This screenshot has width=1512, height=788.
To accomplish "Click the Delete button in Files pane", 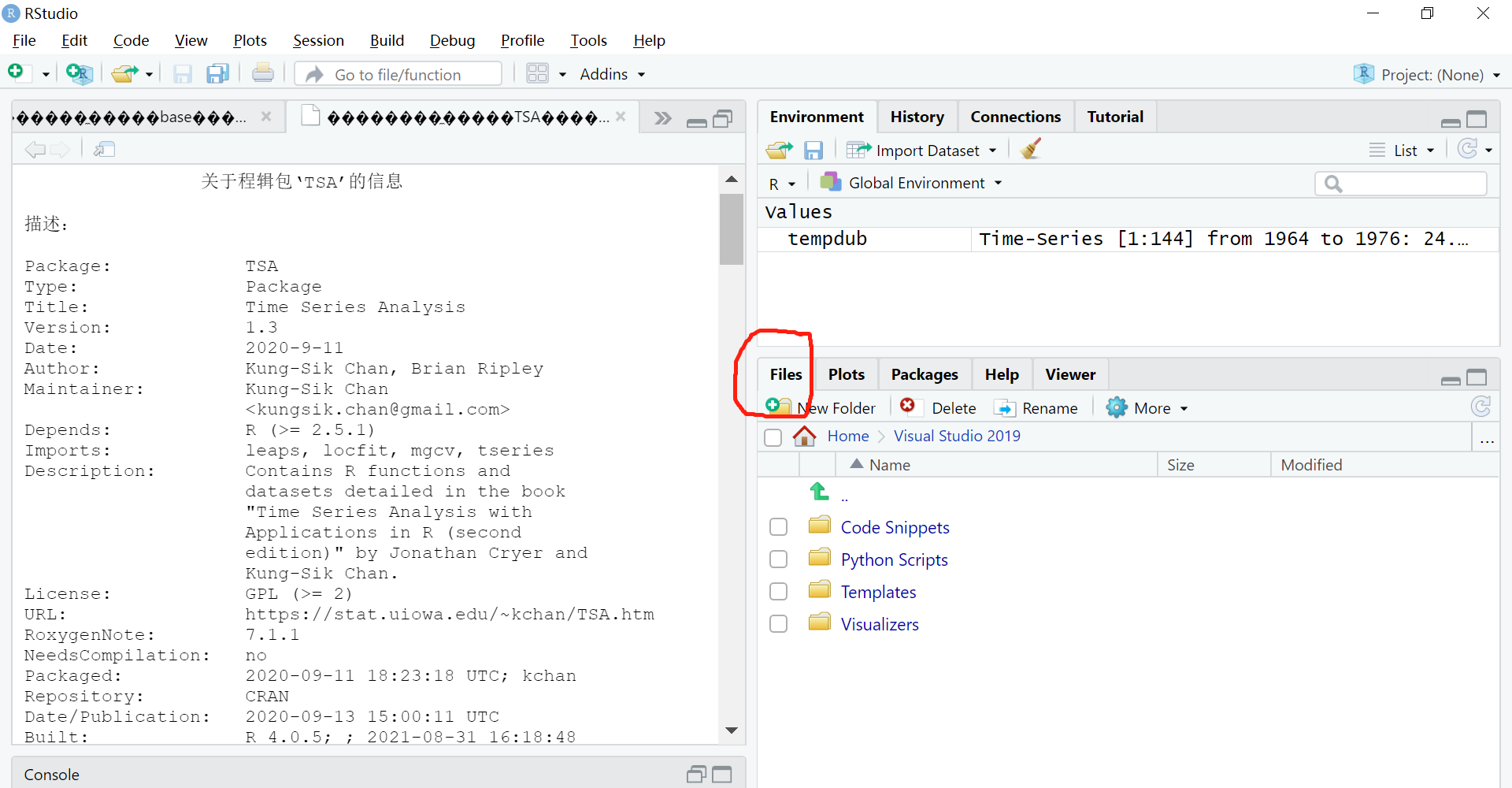I will pos(939,407).
